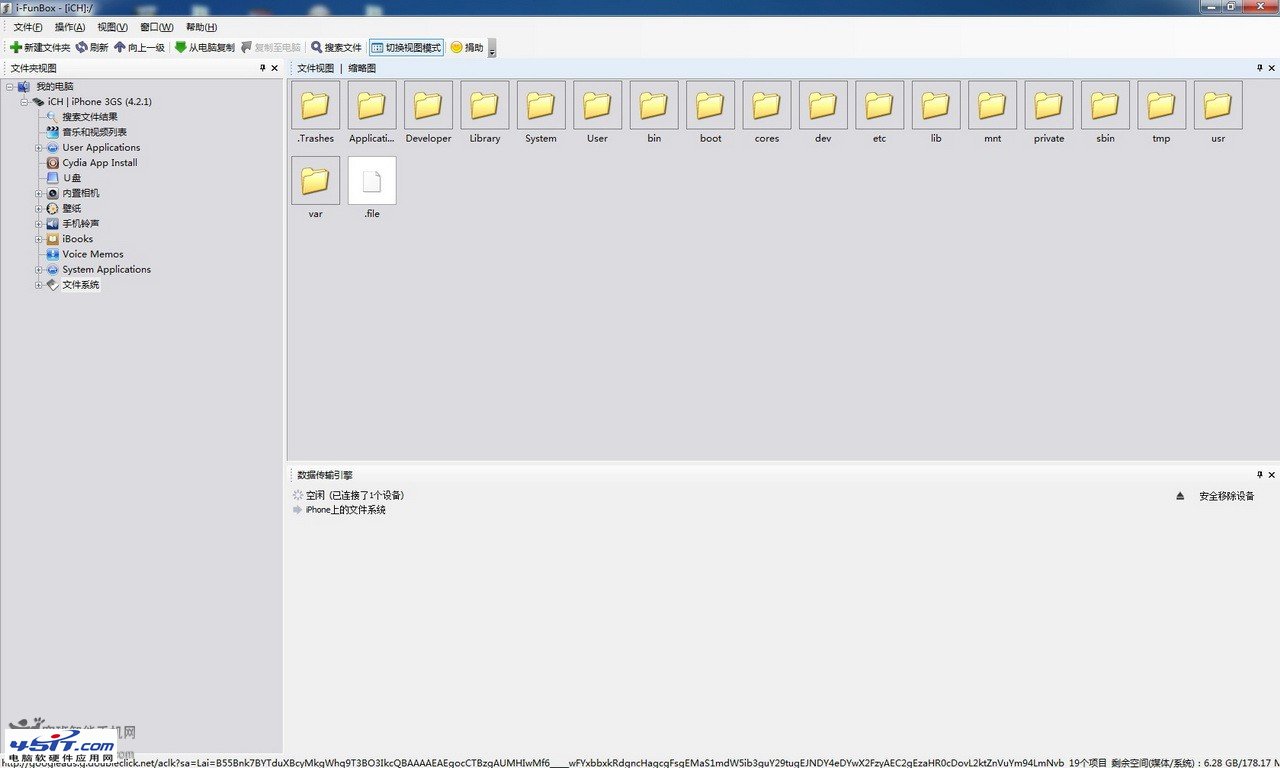Click 安全移除设备 safely remove device
Image resolution: width=1280 pixels, height=768 pixels.
1226,496
